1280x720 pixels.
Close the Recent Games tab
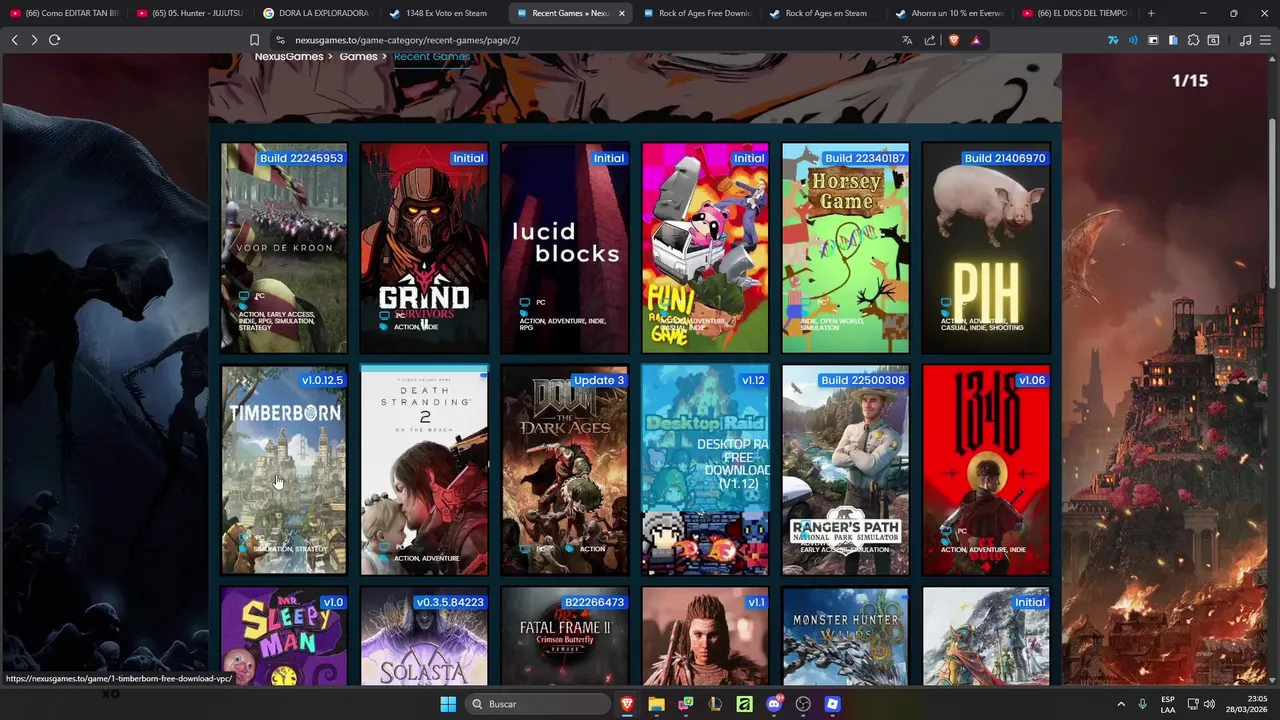(622, 13)
